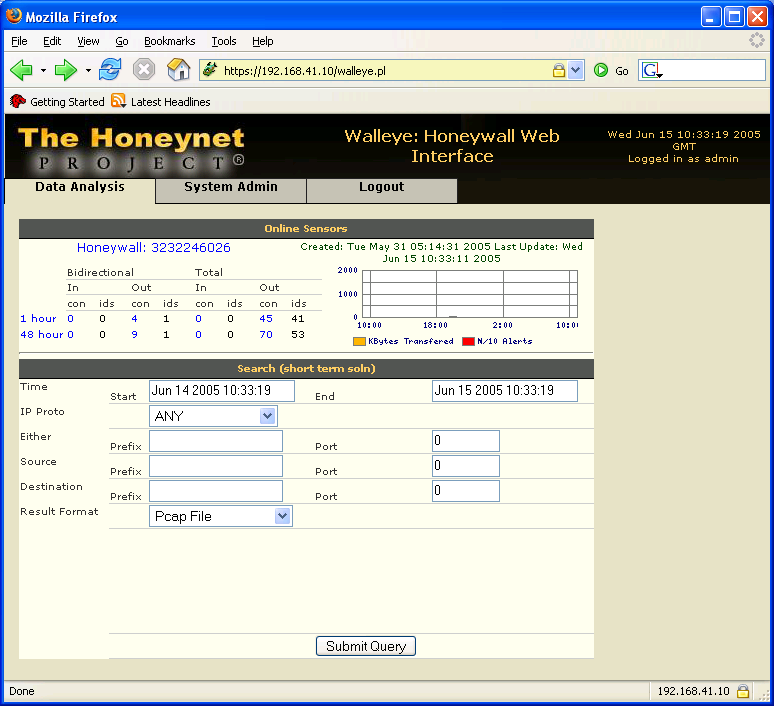The width and height of the screenshot is (774, 706).
Task: Open the Honeywall: 3232246026 sensor link
Action: click(x=154, y=247)
